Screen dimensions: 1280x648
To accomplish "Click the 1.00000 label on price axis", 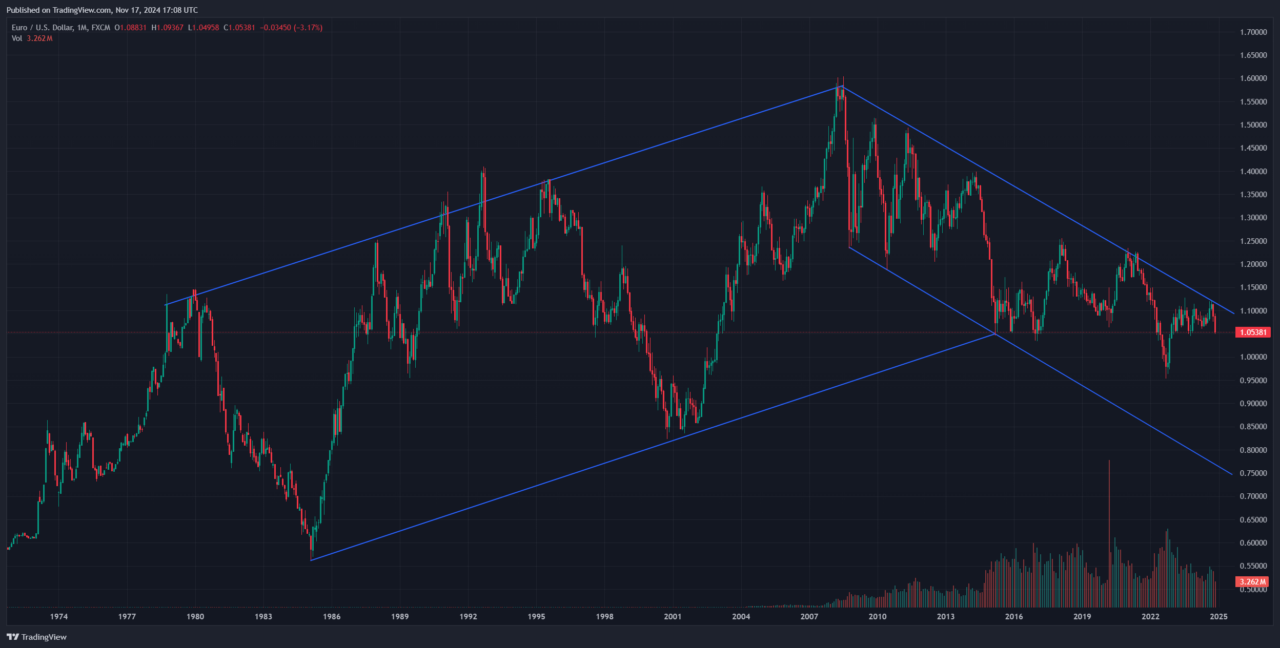I will 1254,357.
